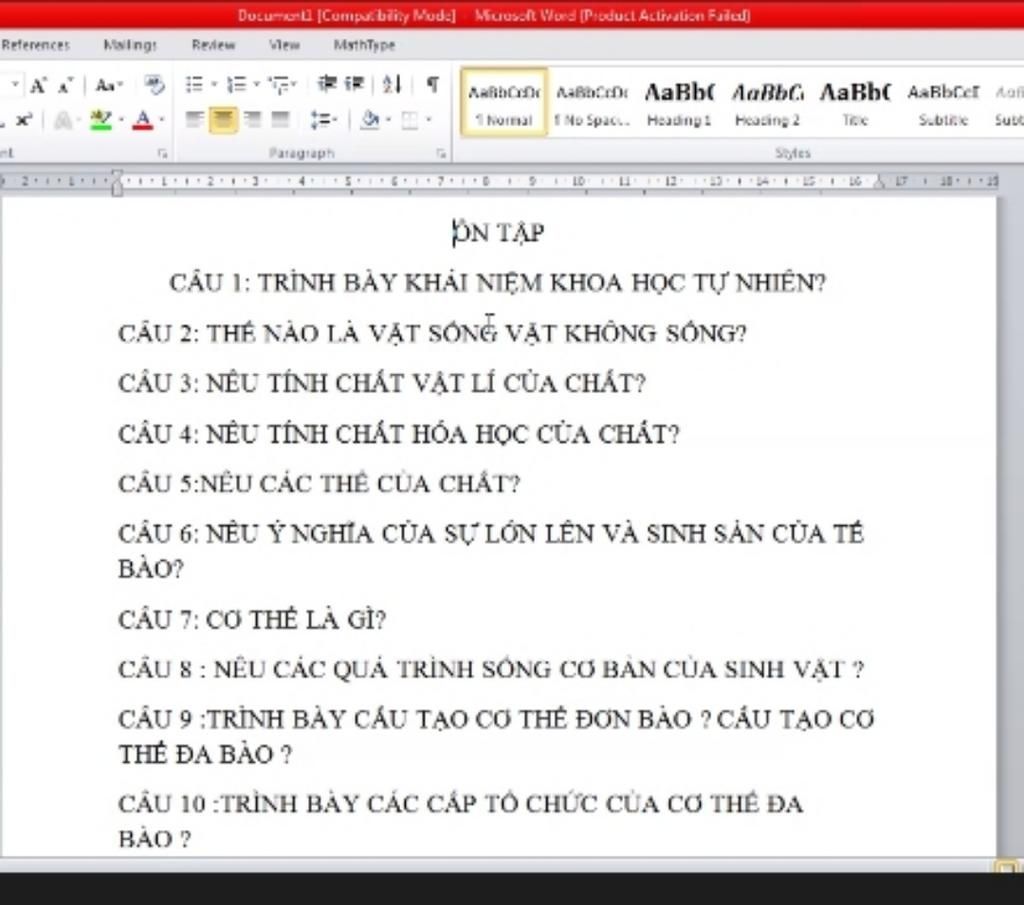Click the right indent marker on ruler
Screen dimensions: 1024x905
pyautogui.click(x=880, y=183)
